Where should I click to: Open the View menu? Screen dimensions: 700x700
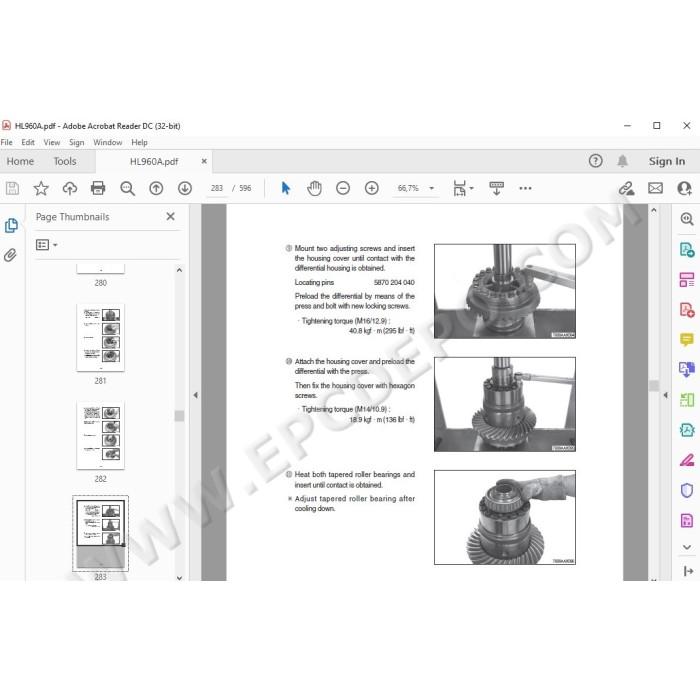(x=52, y=142)
